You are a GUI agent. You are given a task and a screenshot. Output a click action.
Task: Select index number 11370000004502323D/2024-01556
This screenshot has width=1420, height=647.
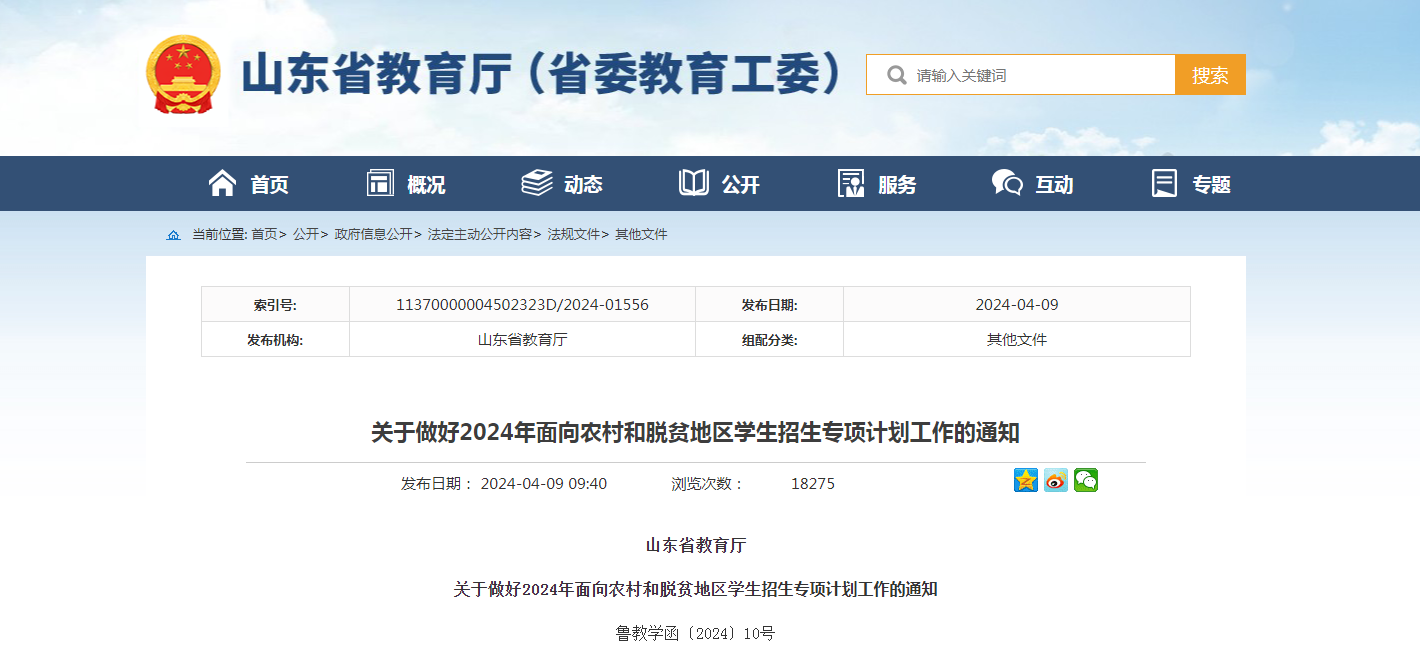point(522,305)
